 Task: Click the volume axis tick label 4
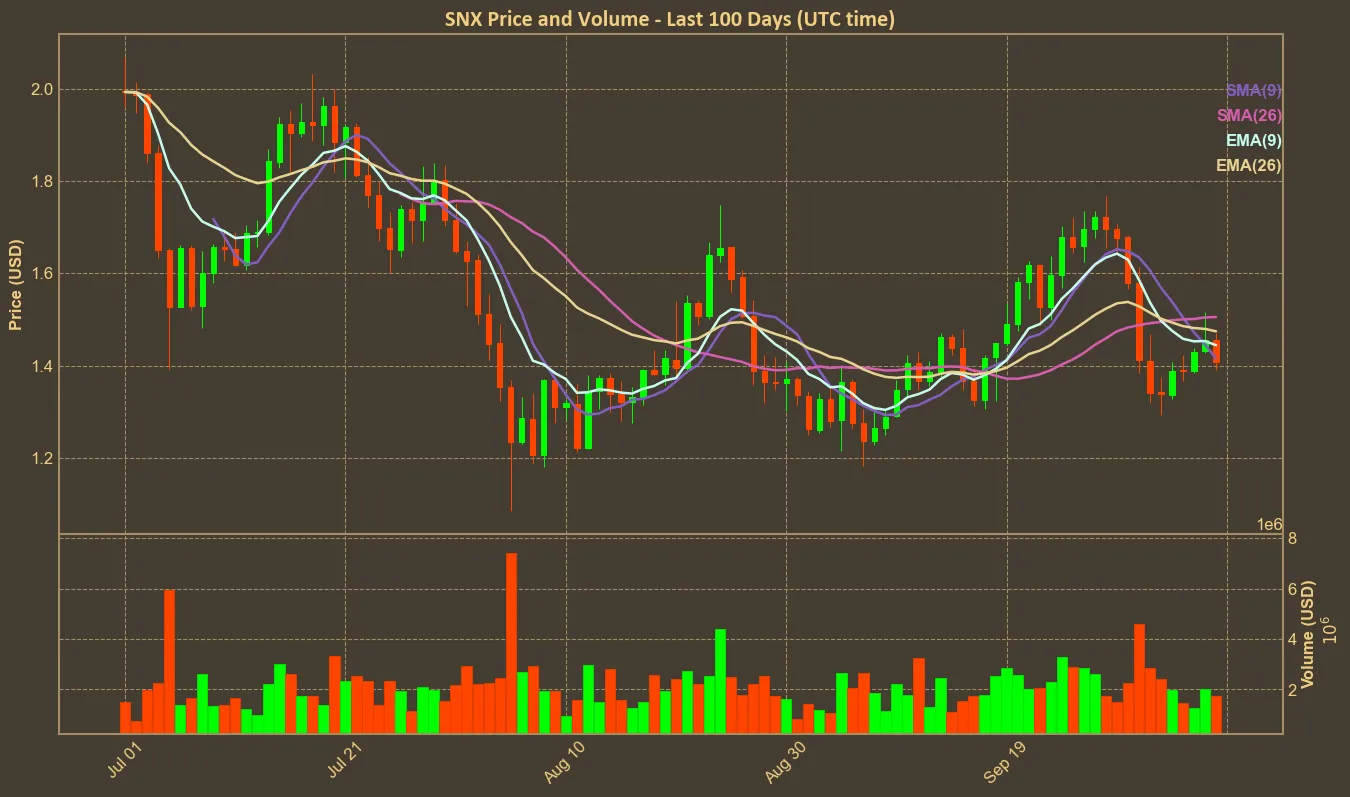(x=1293, y=639)
